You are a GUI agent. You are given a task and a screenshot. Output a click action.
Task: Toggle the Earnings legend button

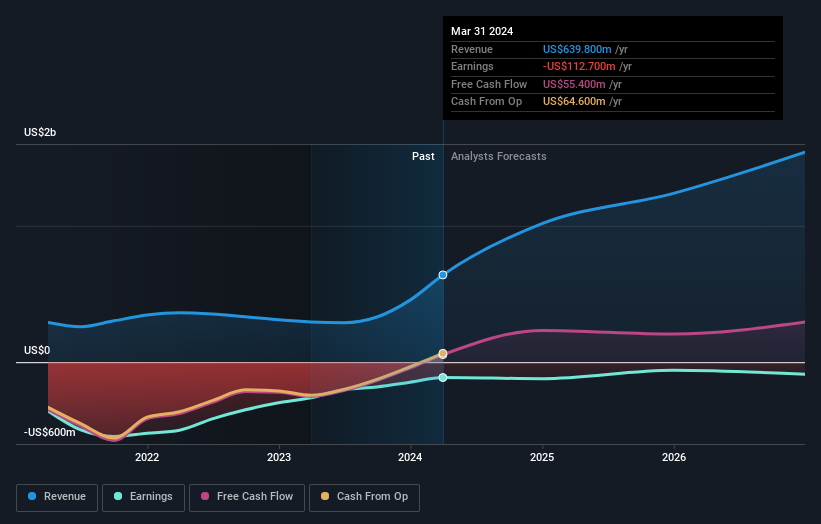pyautogui.click(x=143, y=497)
